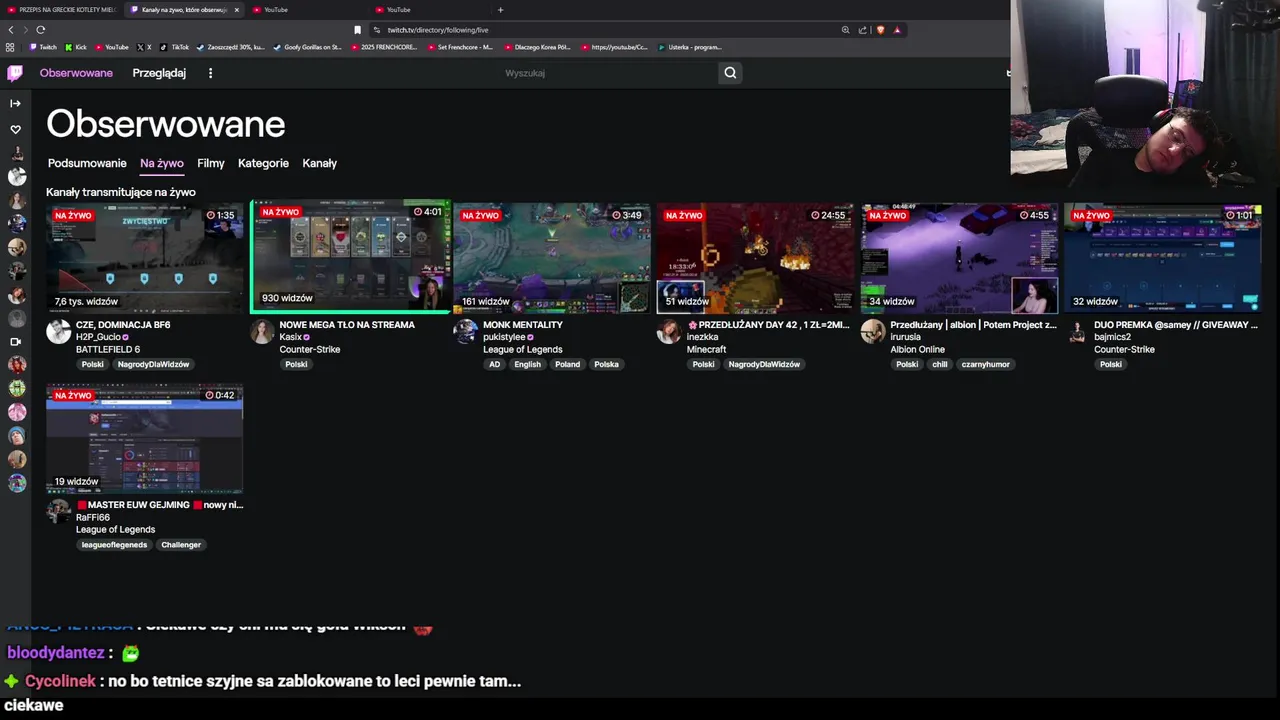1280x720 pixels.
Task: Open the more options three-dot menu
Action: click(210, 73)
